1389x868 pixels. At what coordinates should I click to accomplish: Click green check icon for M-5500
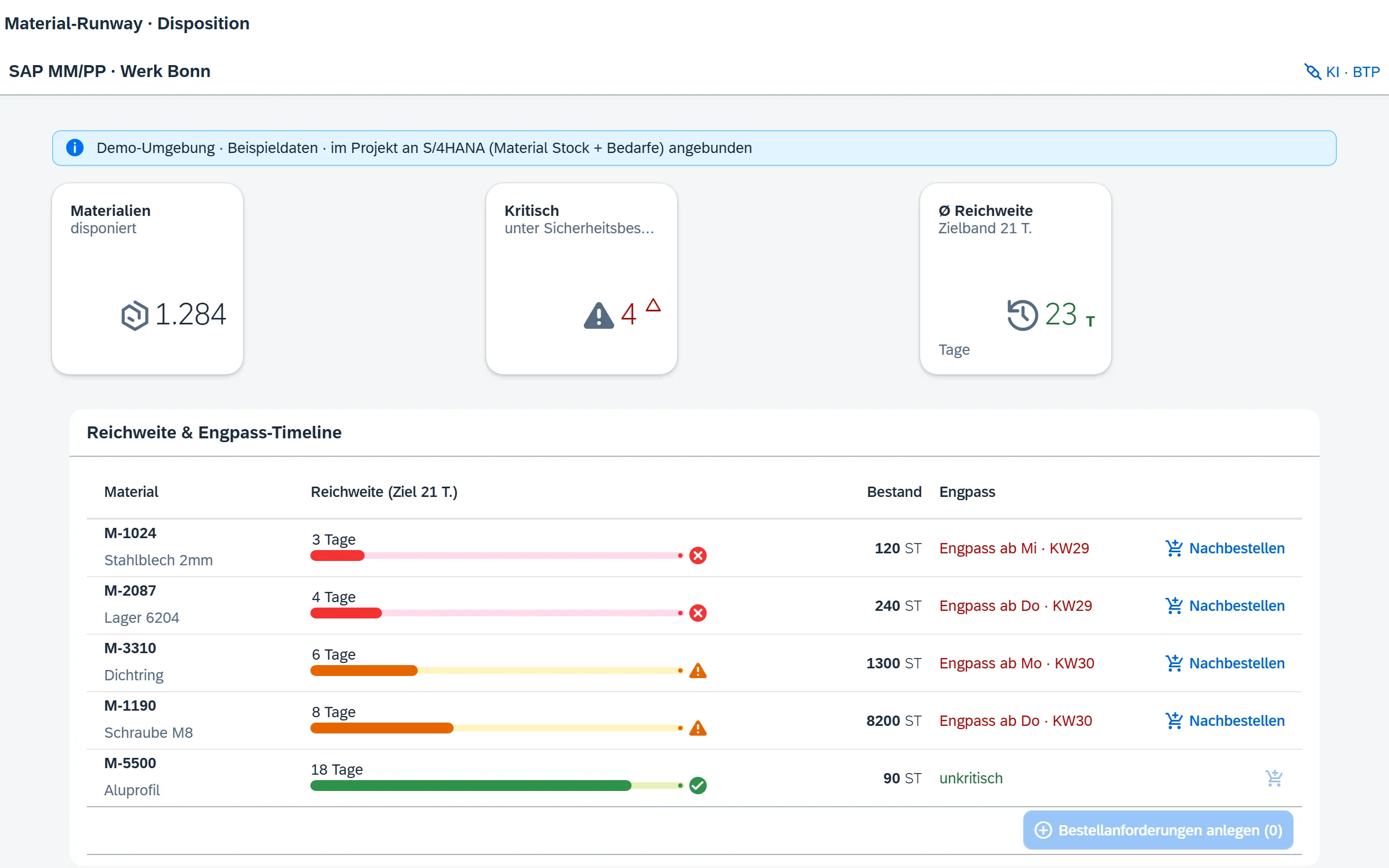(697, 785)
